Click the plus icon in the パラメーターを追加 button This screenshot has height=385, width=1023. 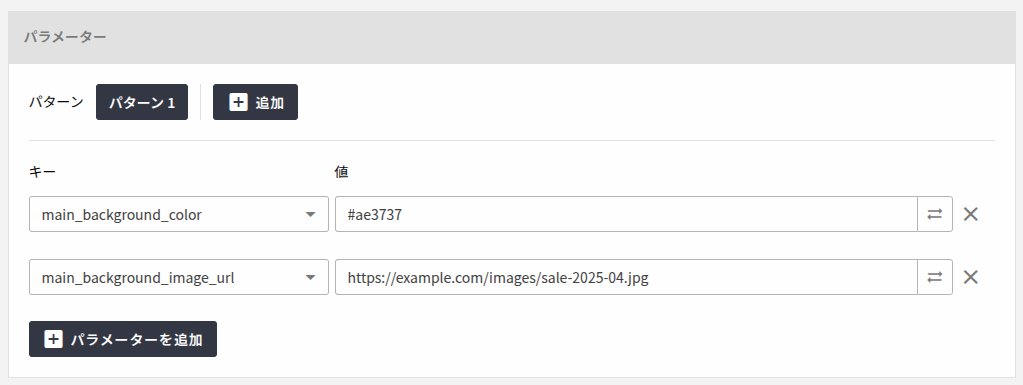pyautogui.click(x=53, y=339)
